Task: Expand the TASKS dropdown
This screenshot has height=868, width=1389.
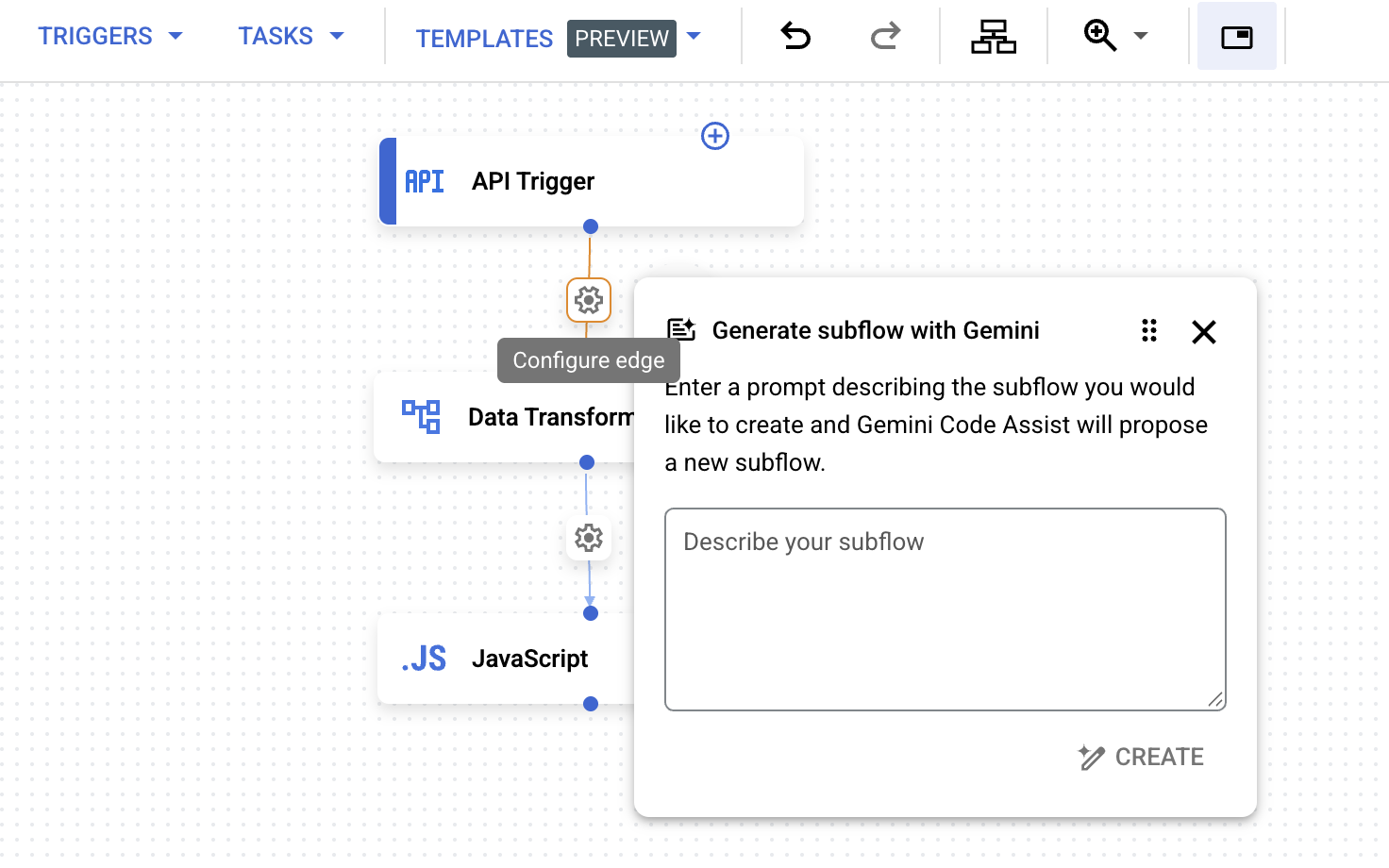Action: pos(337,36)
